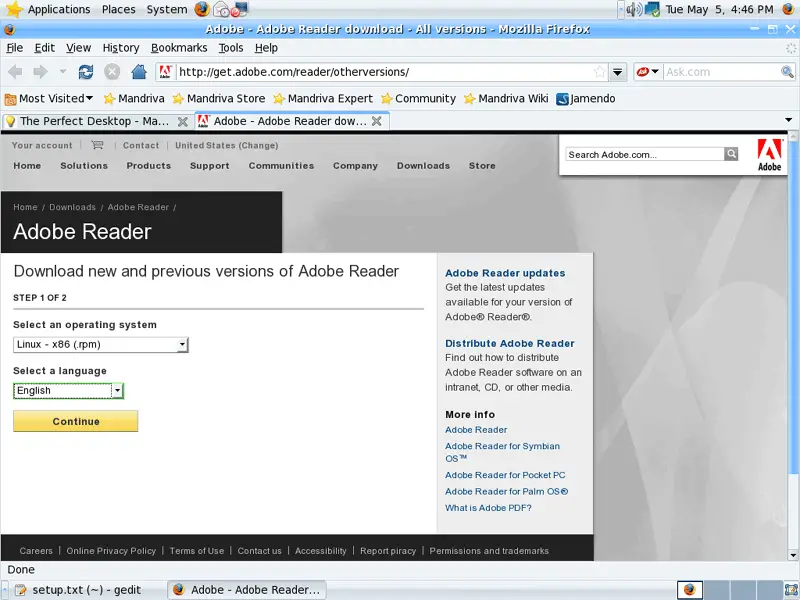Open the Help menu
The width and height of the screenshot is (800, 600).
pos(266,48)
